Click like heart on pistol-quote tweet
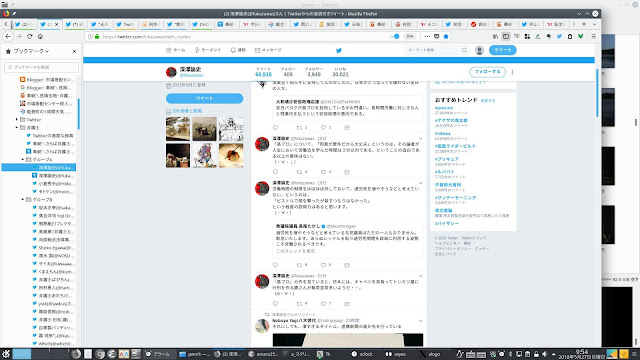 (323, 265)
